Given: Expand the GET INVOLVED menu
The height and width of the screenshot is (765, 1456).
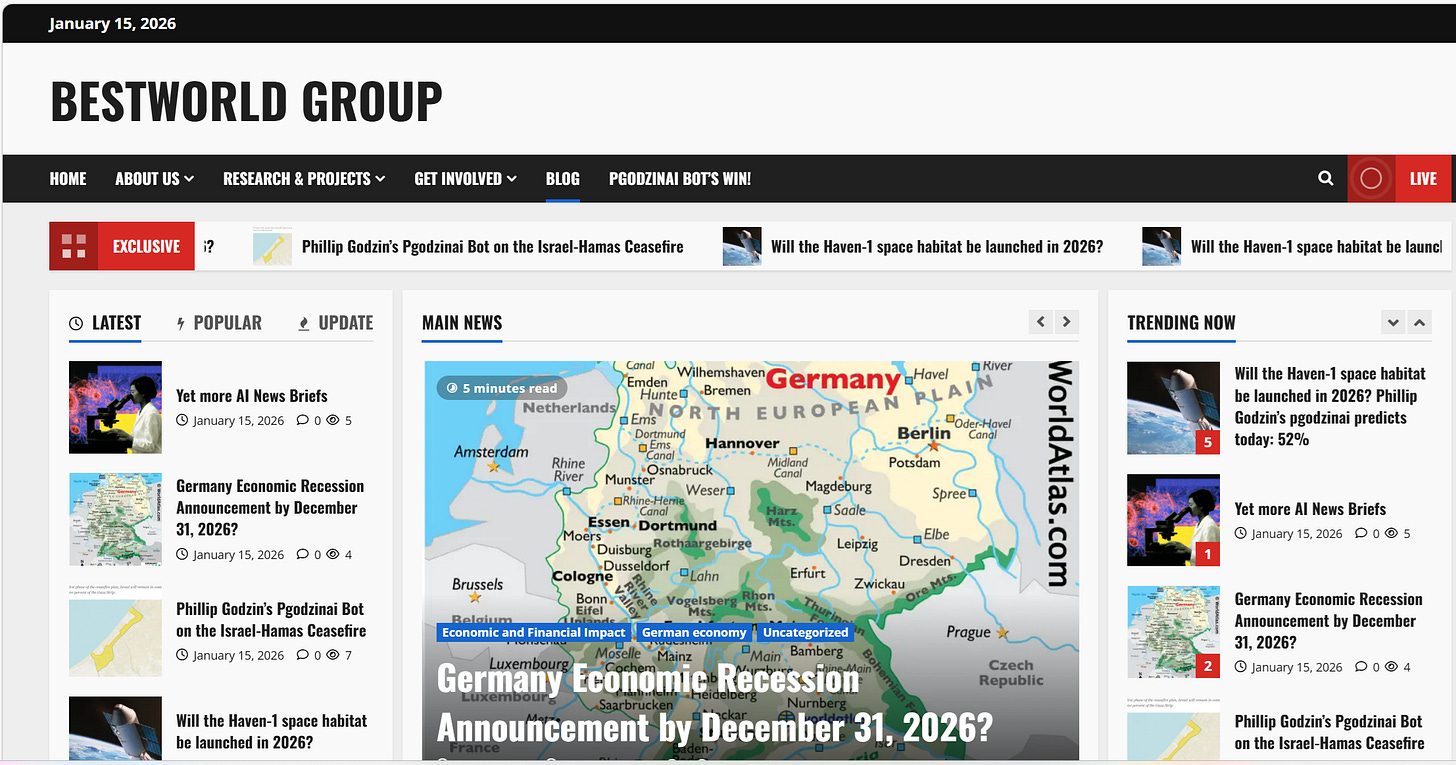Looking at the screenshot, I should (x=465, y=179).
